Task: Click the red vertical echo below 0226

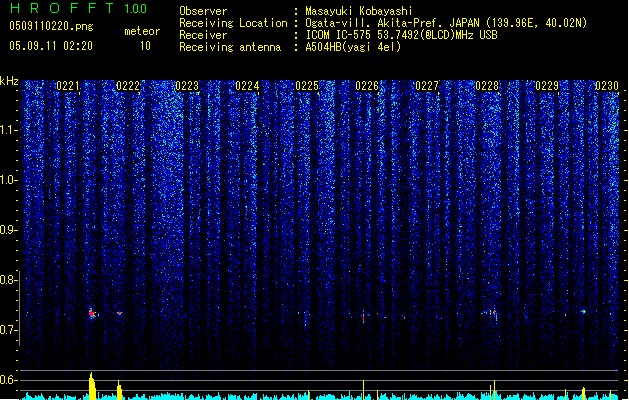Action: 363,317
